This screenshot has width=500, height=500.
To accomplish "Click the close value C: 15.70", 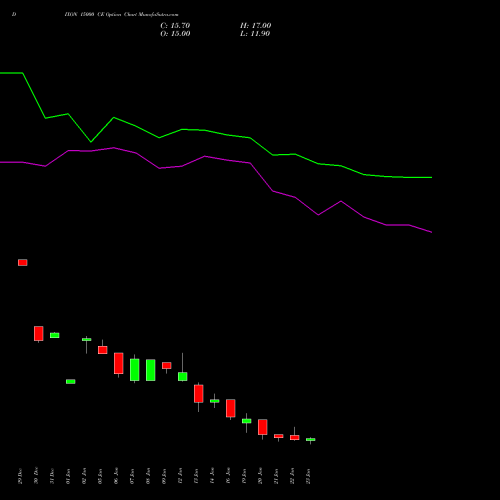I will 175,26.
